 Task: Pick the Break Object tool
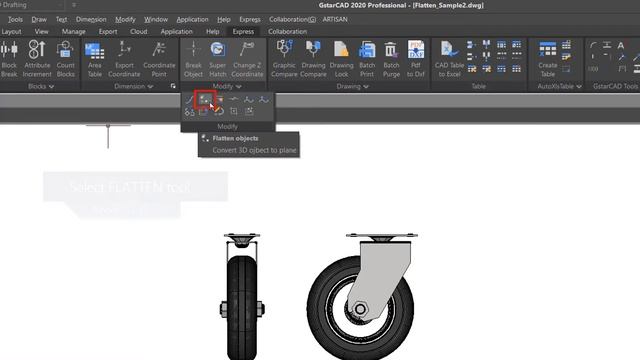click(193, 59)
